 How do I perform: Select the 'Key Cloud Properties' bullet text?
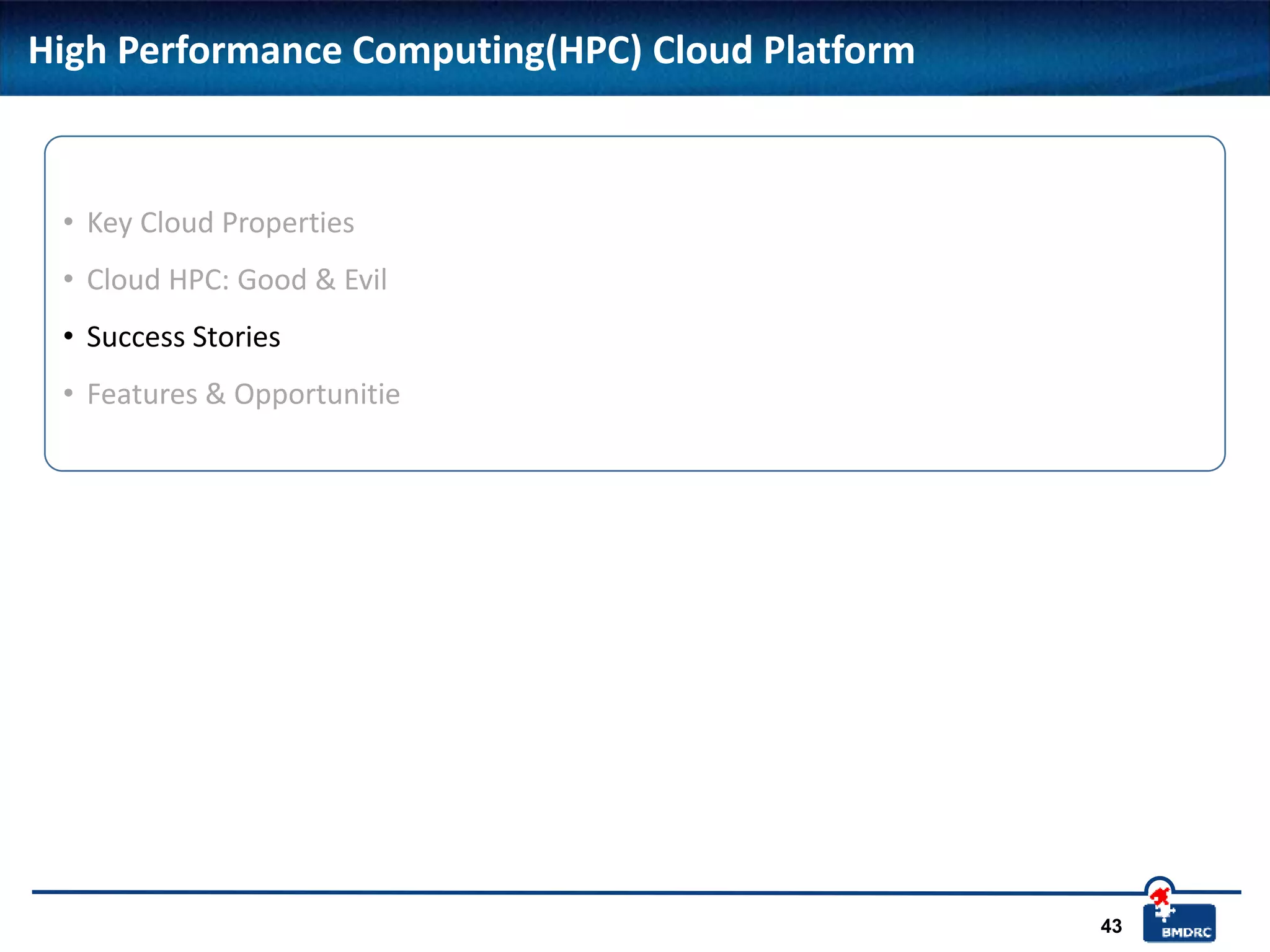coord(220,223)
